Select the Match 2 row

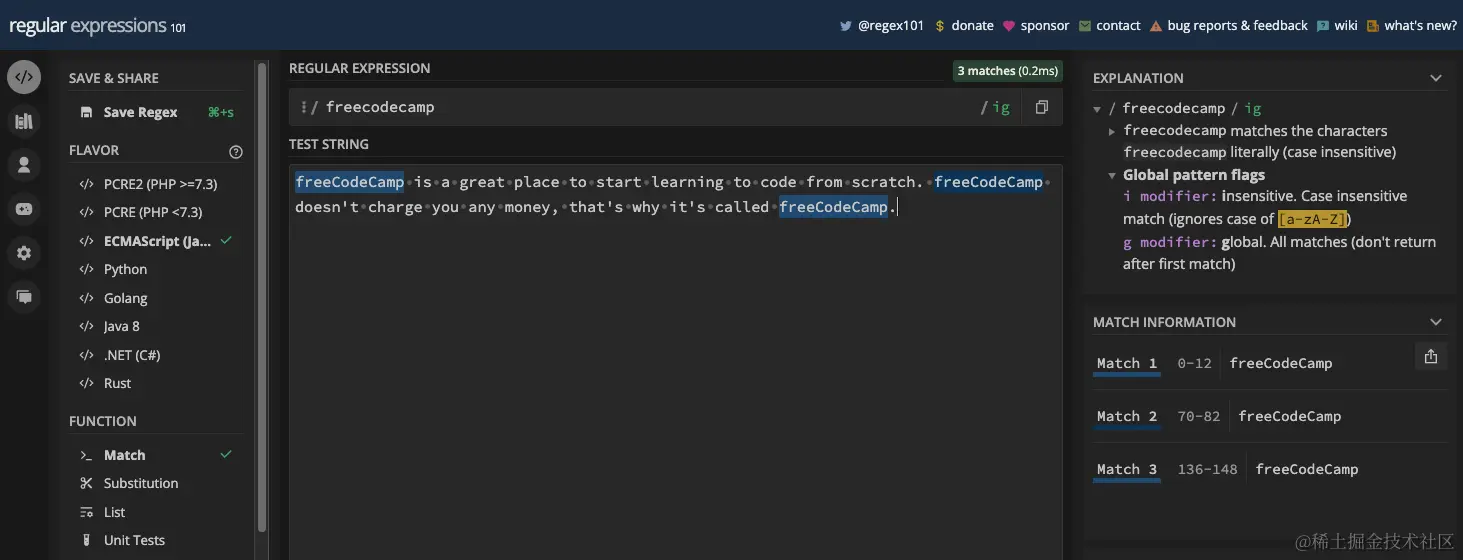pos(1270,416)
